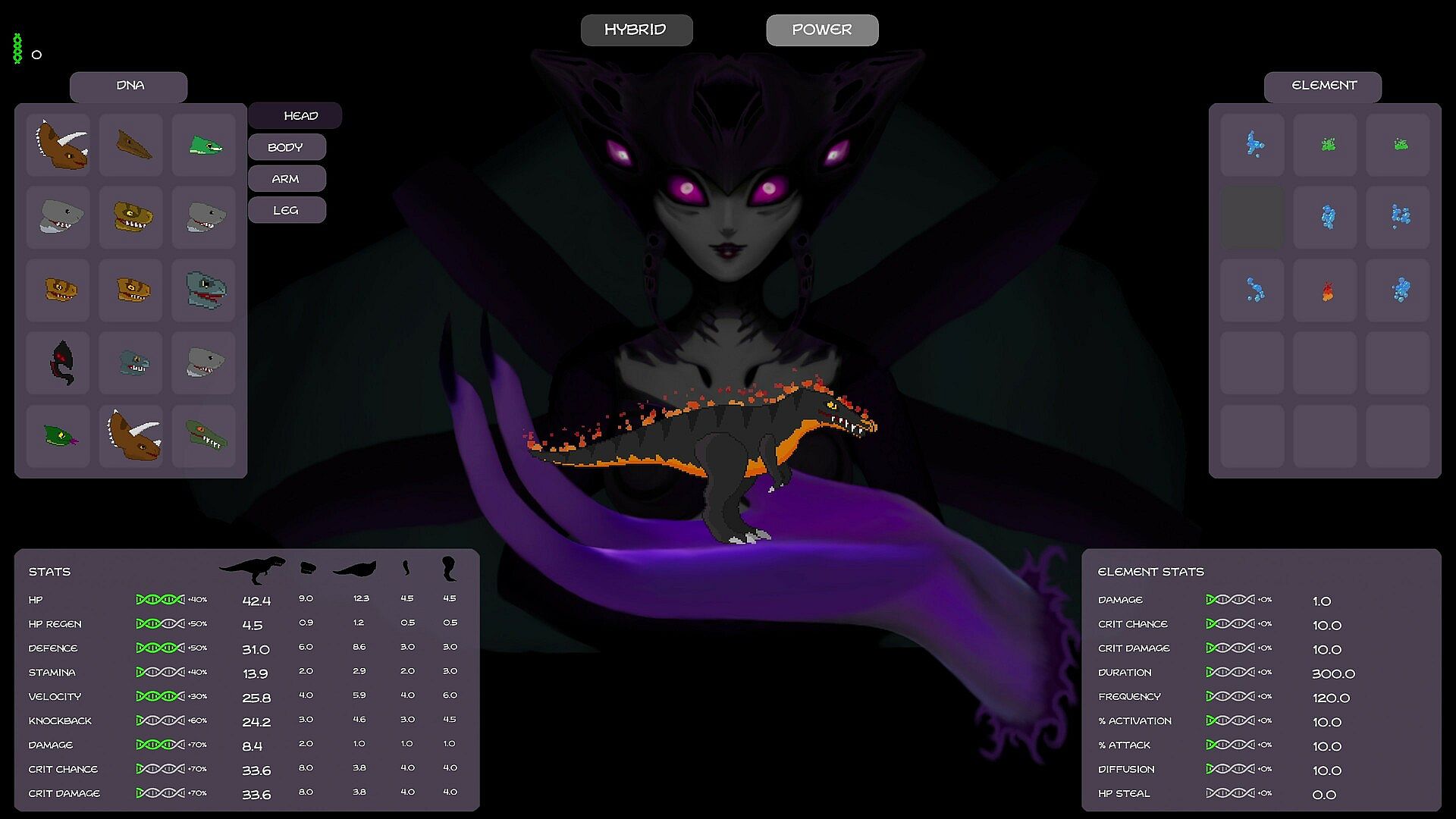Pick the golden dinosaur head DNA
This screenshot has height=819, width=1456.
coord(133,217)
